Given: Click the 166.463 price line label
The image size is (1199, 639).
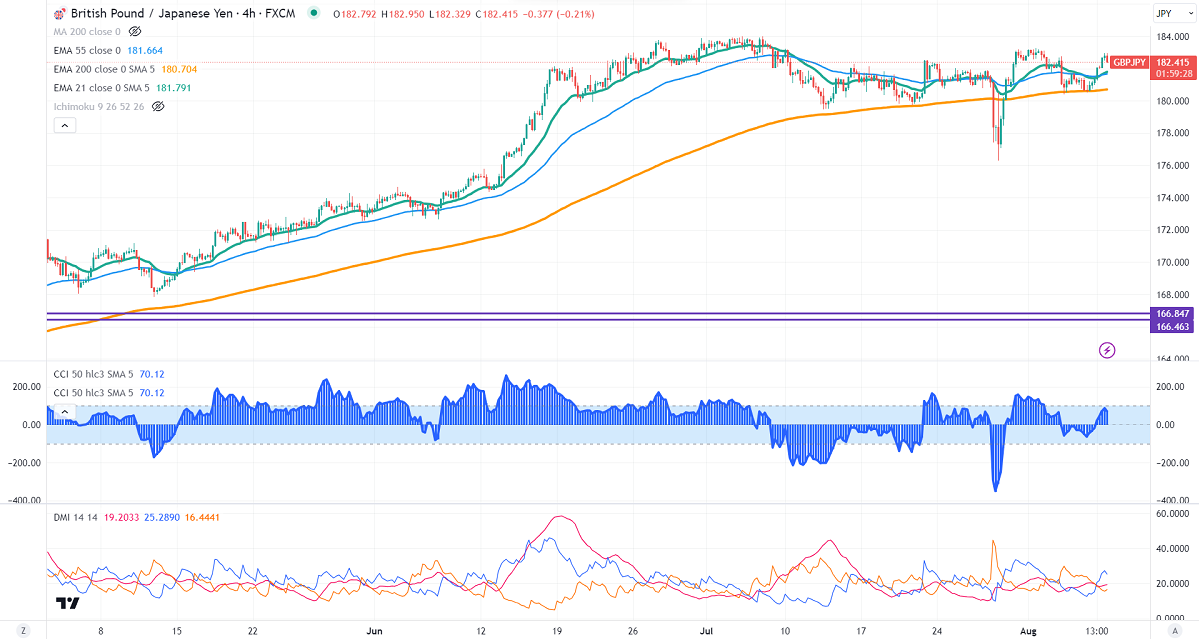Looking at the screenshot, I should (x=1172, y=326).
